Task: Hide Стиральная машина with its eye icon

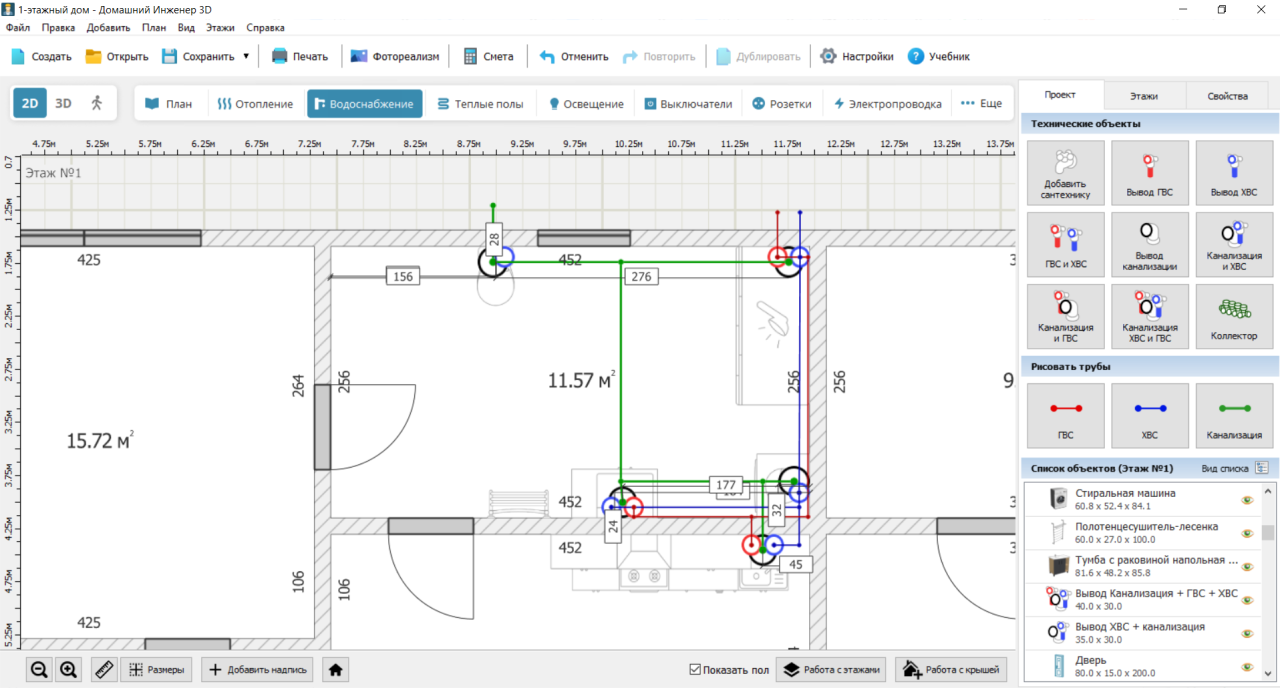Action: 1247,500
